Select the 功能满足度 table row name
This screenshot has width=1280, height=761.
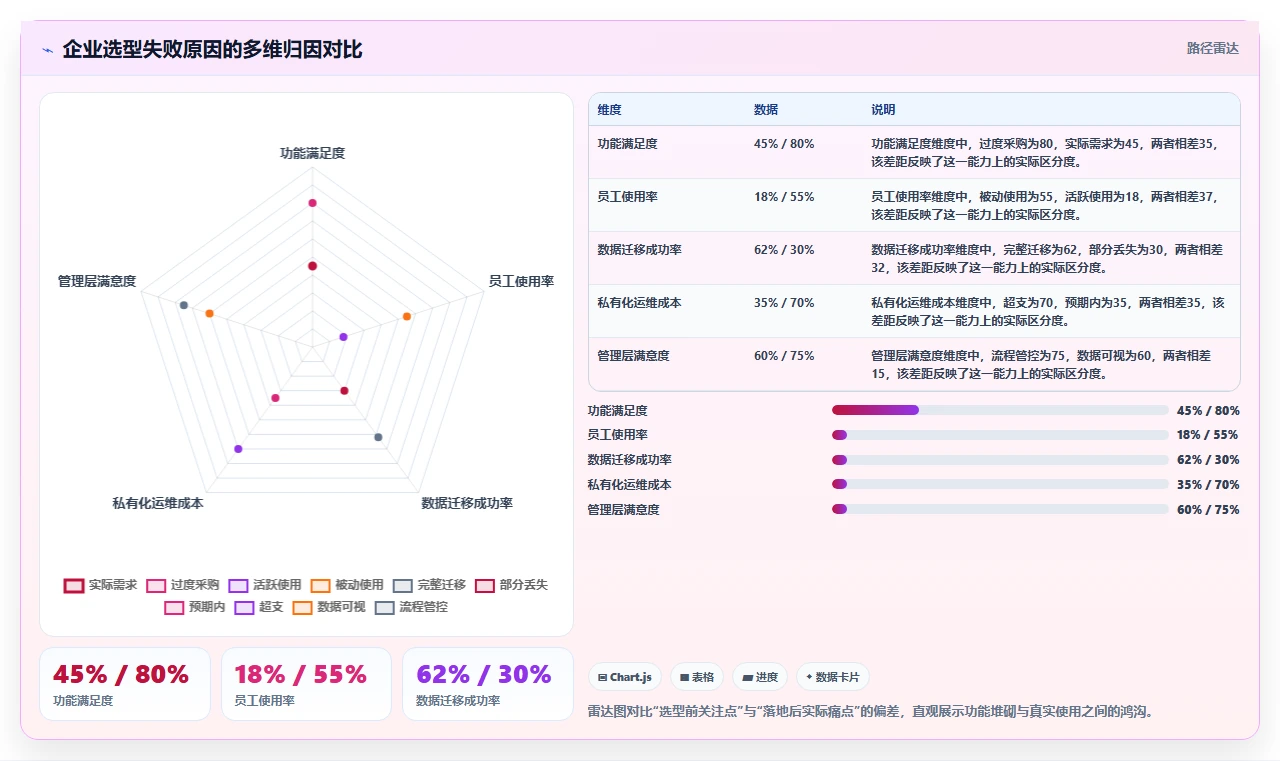pos(628,144)
